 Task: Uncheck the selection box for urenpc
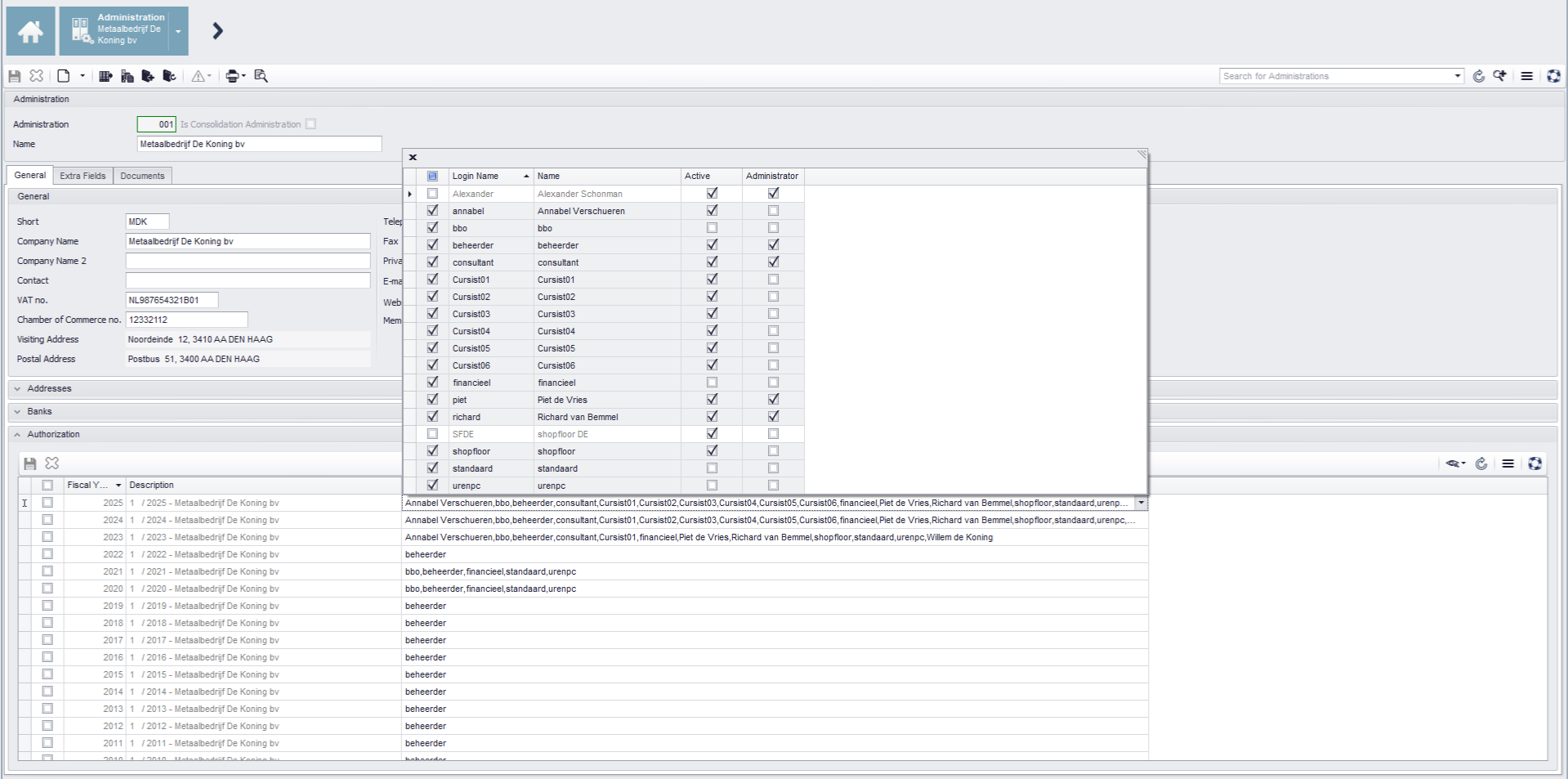coord(432,486)
